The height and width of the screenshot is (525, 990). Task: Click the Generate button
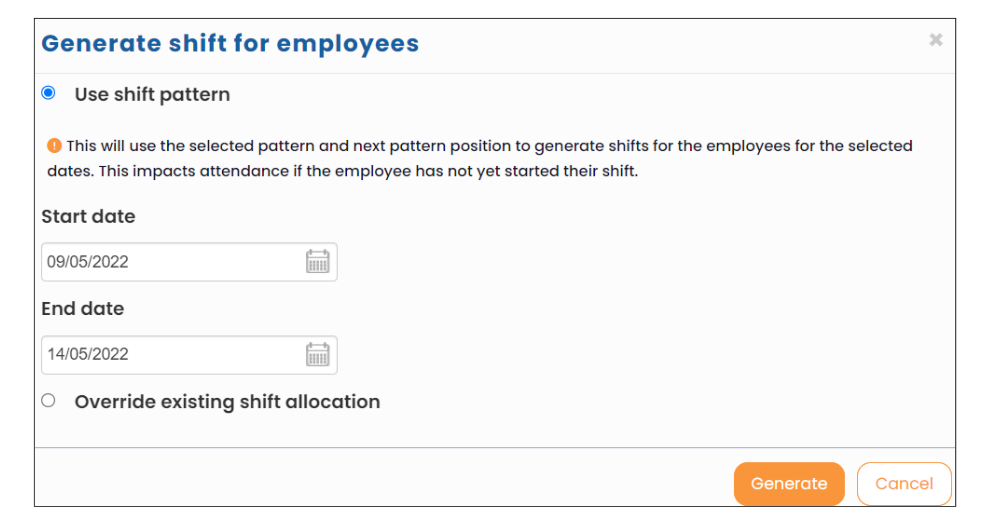(789, 484)
